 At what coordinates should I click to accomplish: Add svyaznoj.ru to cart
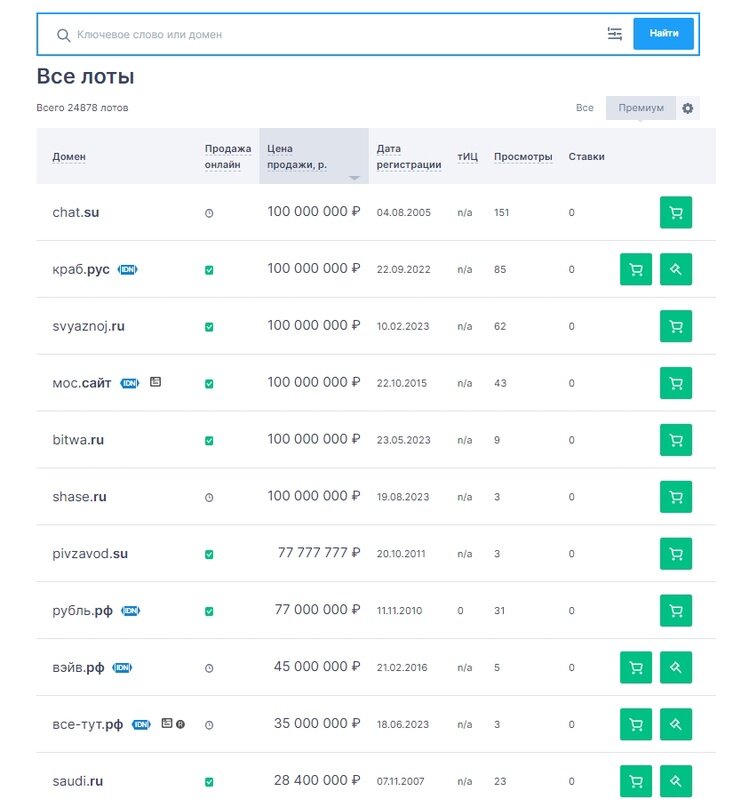[x=676, y=326]
